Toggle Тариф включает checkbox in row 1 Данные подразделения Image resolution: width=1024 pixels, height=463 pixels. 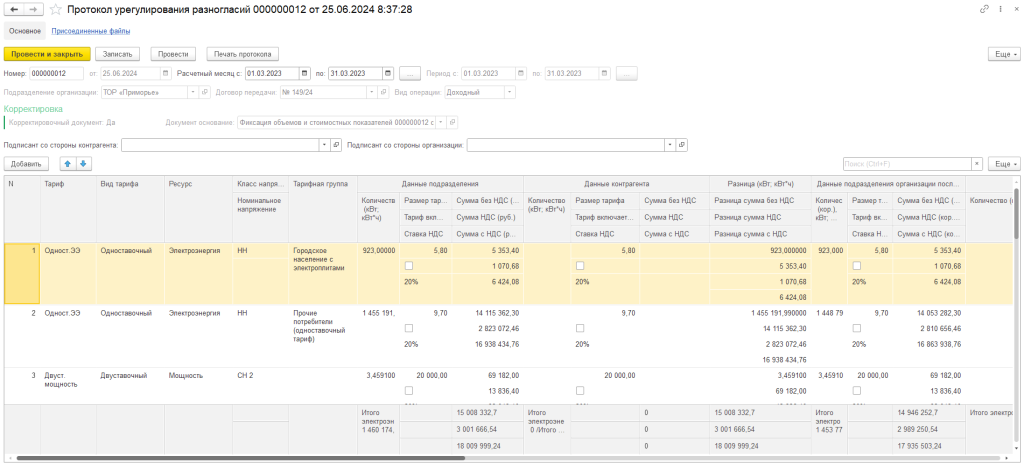(408, 266)
